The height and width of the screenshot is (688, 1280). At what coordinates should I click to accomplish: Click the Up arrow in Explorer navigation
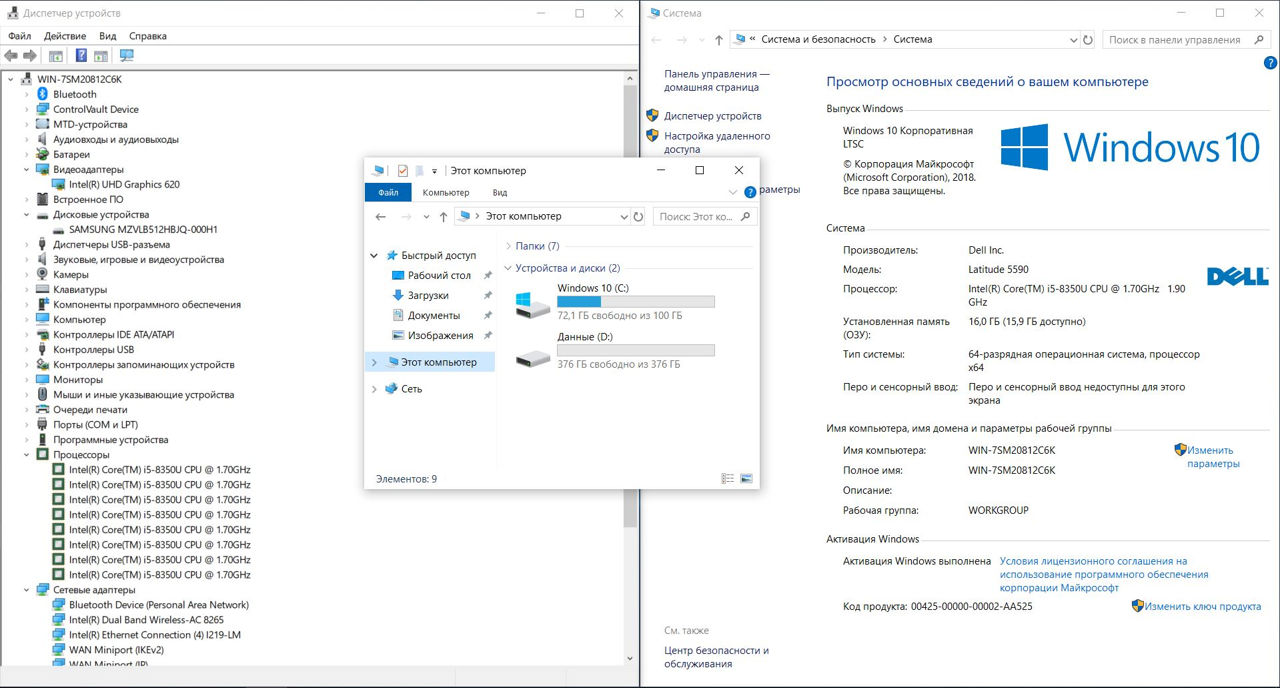(443, 216)
